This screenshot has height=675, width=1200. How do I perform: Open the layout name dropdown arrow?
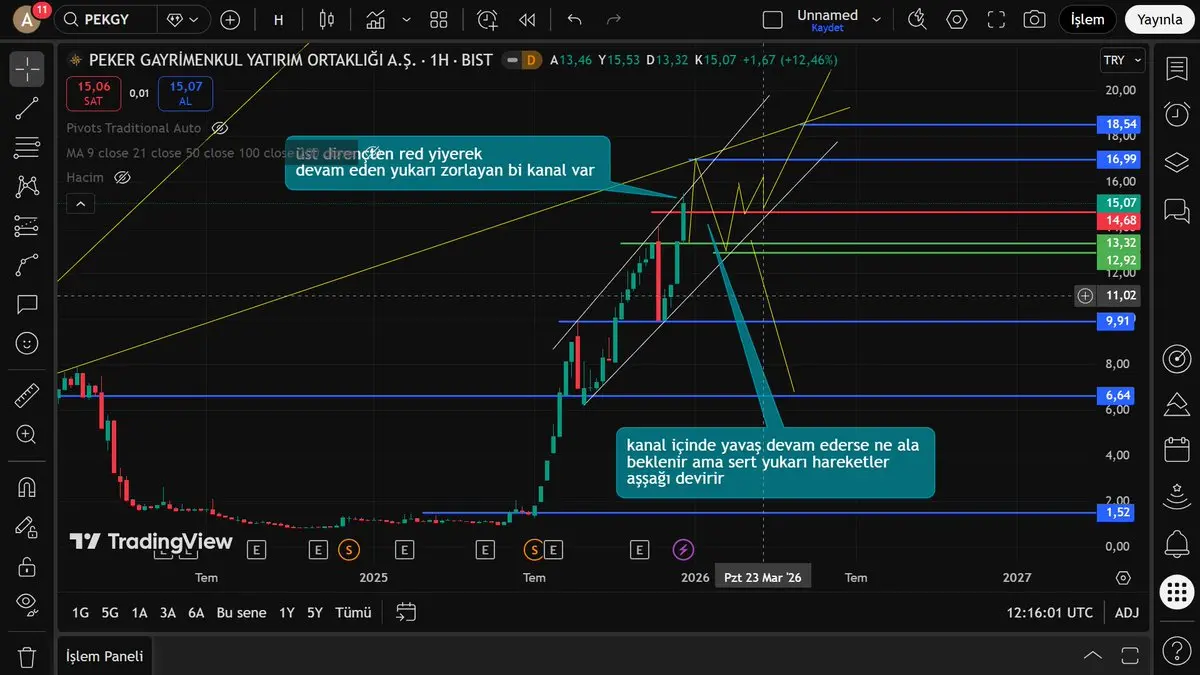(x=877, y=19)
